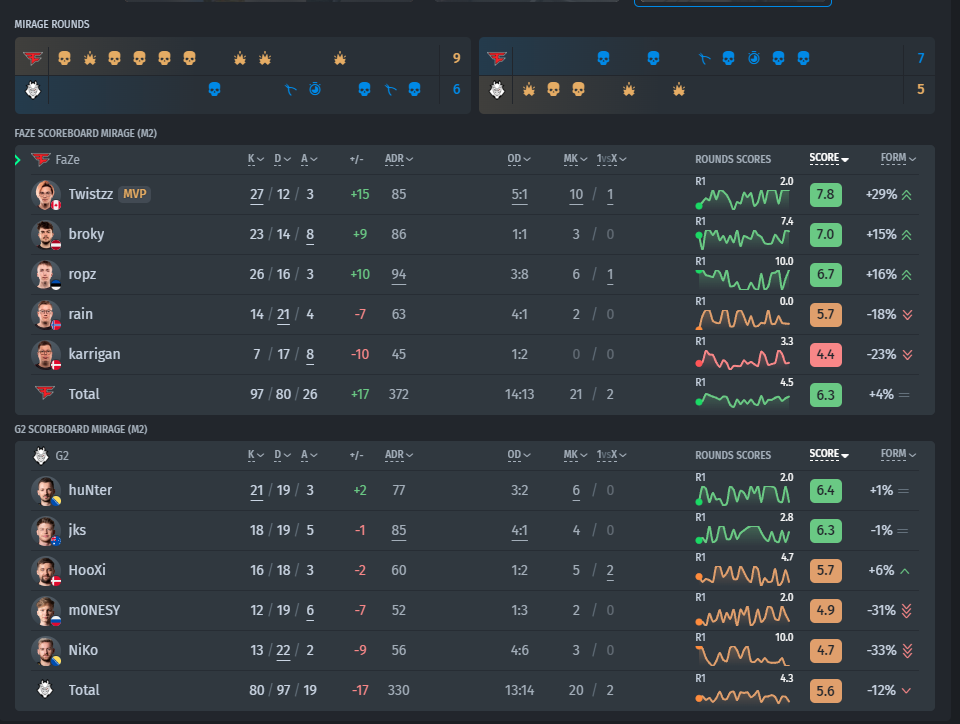
Task: Click jks opening duels 4:1
Action: point(519,531)
